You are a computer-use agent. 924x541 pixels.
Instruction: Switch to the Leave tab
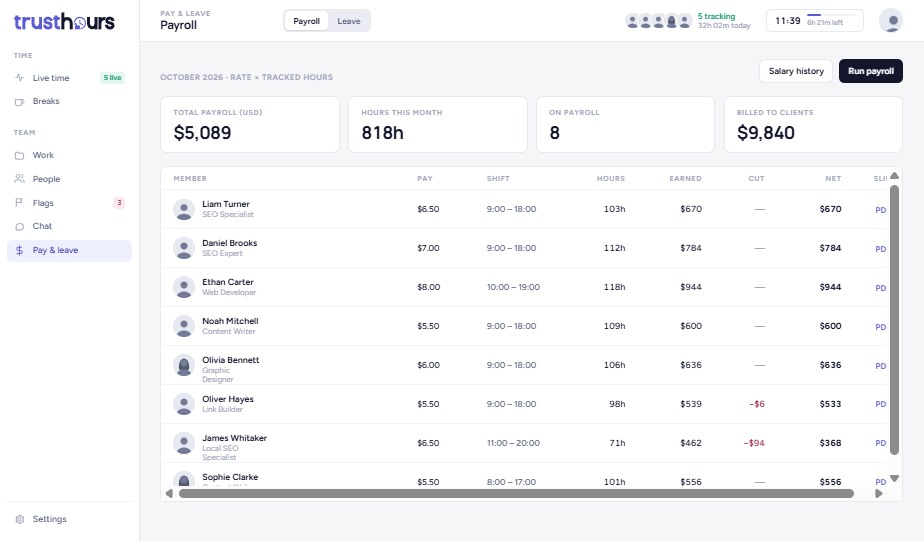coord(349,21)
